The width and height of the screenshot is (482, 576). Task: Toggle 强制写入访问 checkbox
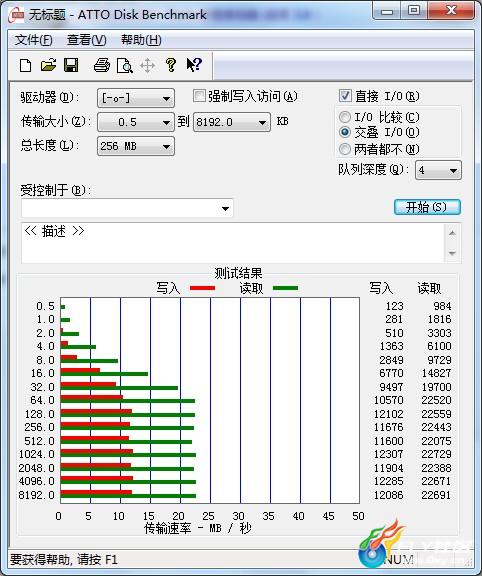(199, 96)
